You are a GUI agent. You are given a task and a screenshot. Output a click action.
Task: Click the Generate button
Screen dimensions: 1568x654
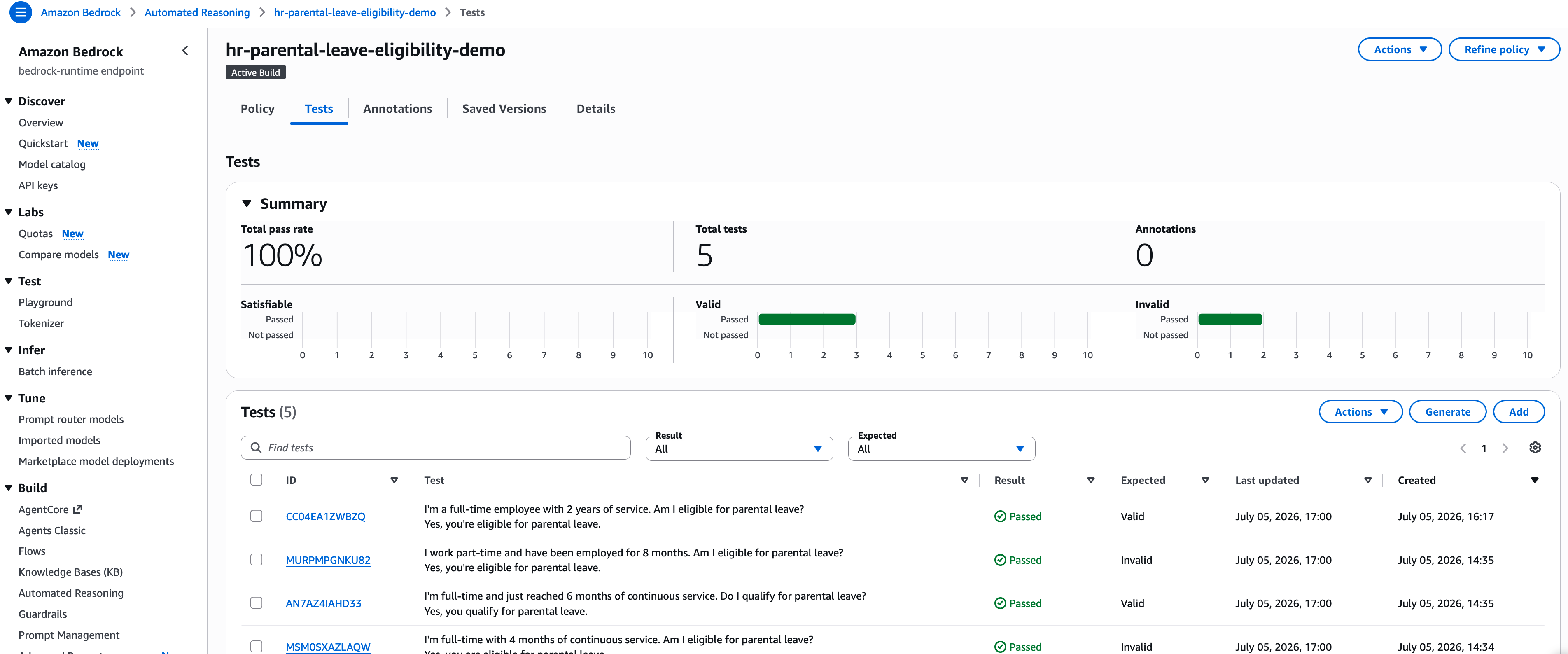[1447, 412]
